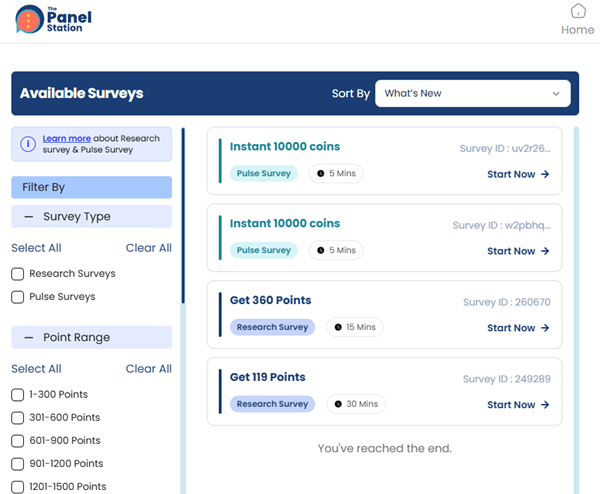Viewport: 600px width, 494px height.
Task: Click the Research Survey tag on survey 249289
Action: (272, 404)
